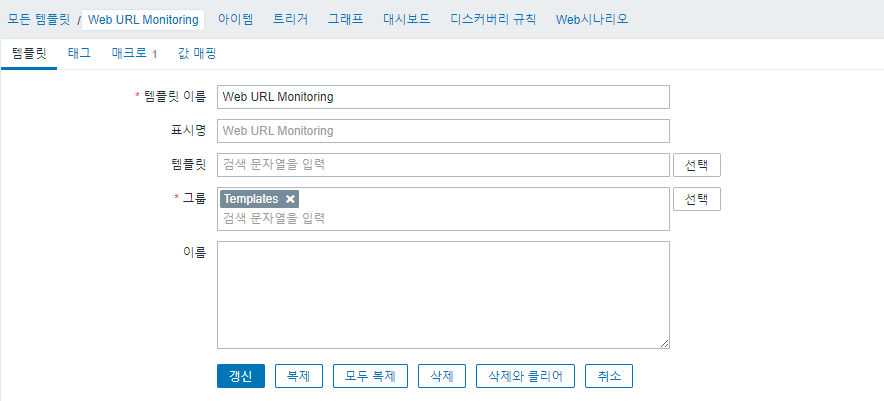Click the 표시명 input field
Viewport: 884px width, 401px height.
tap(443, 131)
